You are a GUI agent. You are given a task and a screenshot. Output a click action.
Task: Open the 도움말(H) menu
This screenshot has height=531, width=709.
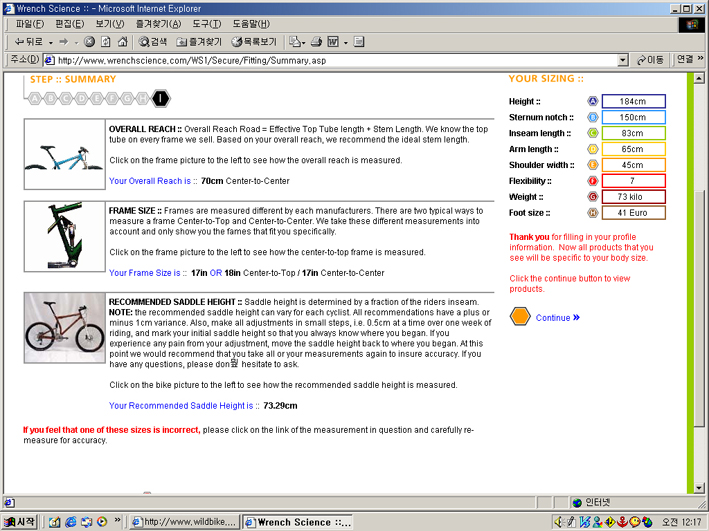coord(251,24)
